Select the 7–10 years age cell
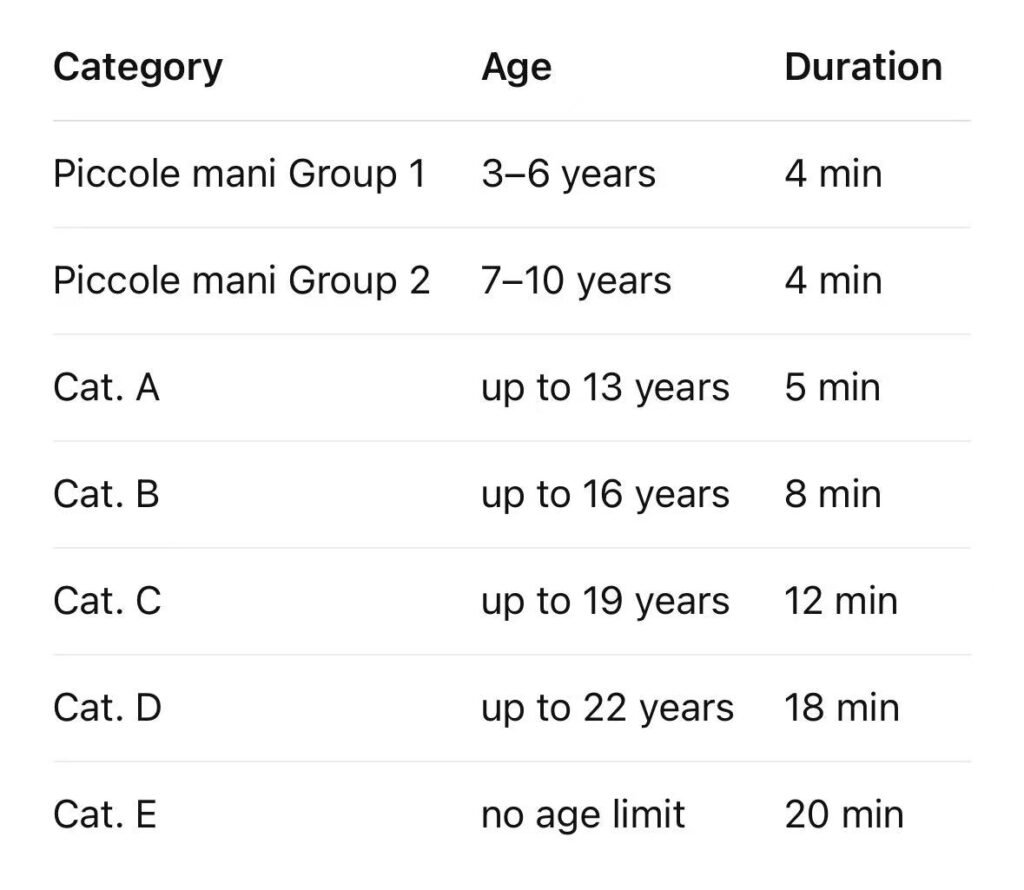The image size is (1024, 890). (576, 281)
